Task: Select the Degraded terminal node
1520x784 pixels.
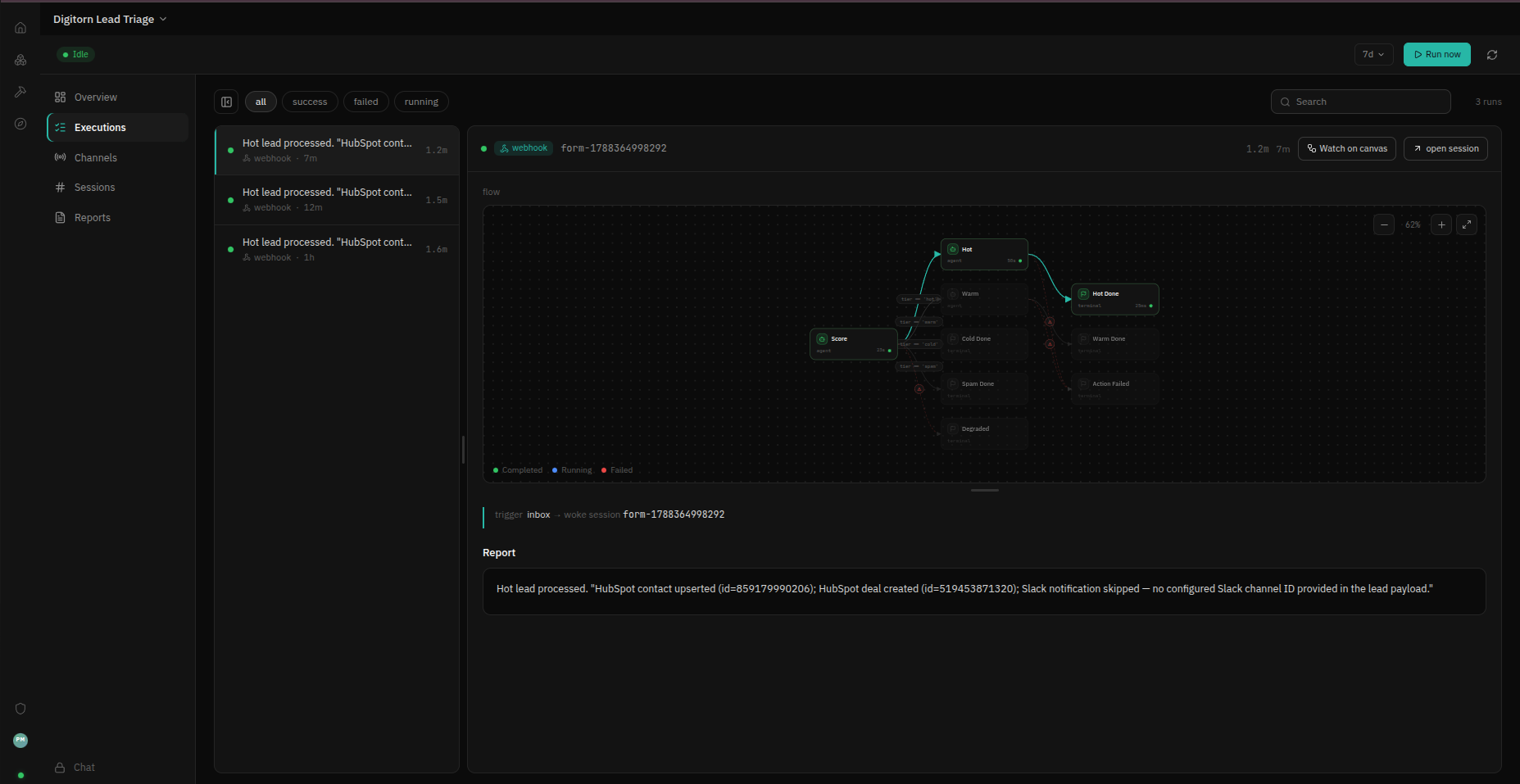Action: [984, 434]
